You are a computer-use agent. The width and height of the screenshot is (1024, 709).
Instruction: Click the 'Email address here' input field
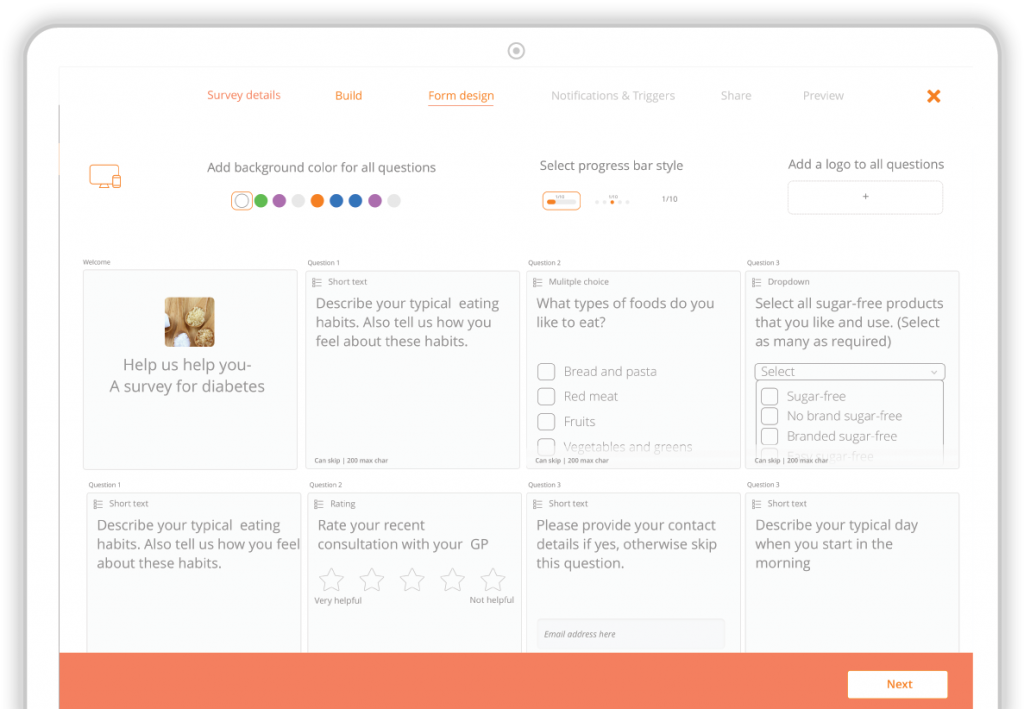(x=631, y=632)
